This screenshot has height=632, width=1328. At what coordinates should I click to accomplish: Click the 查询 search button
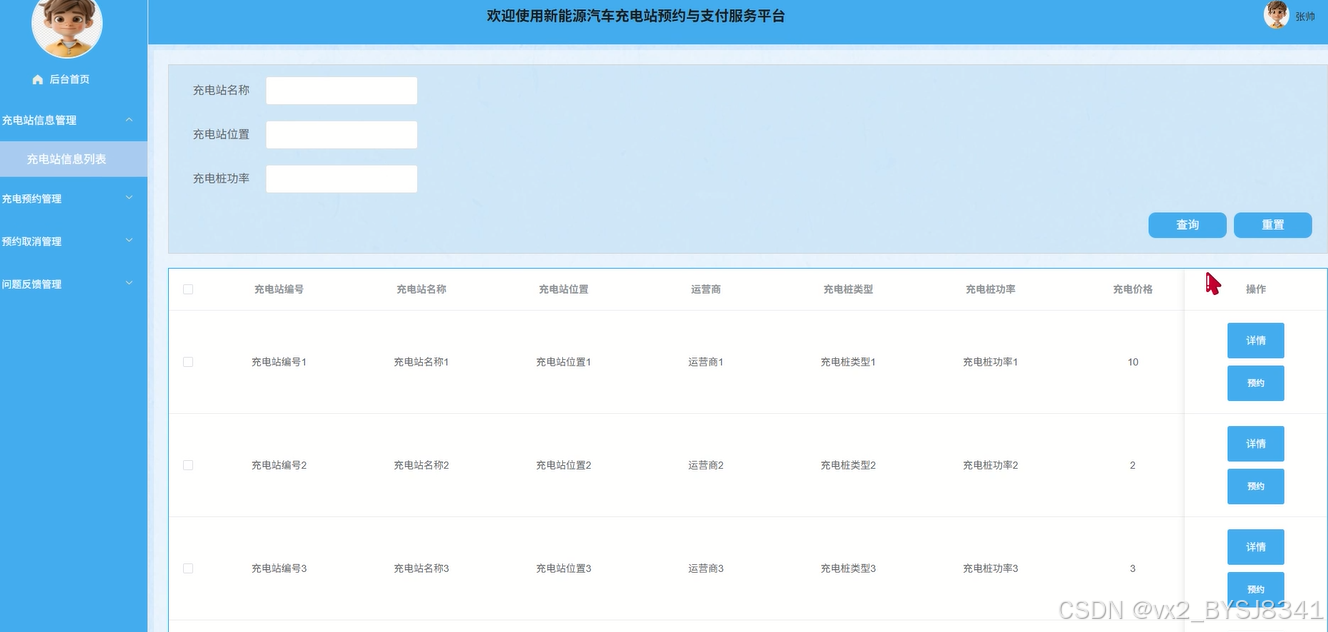click(1187, 225)
